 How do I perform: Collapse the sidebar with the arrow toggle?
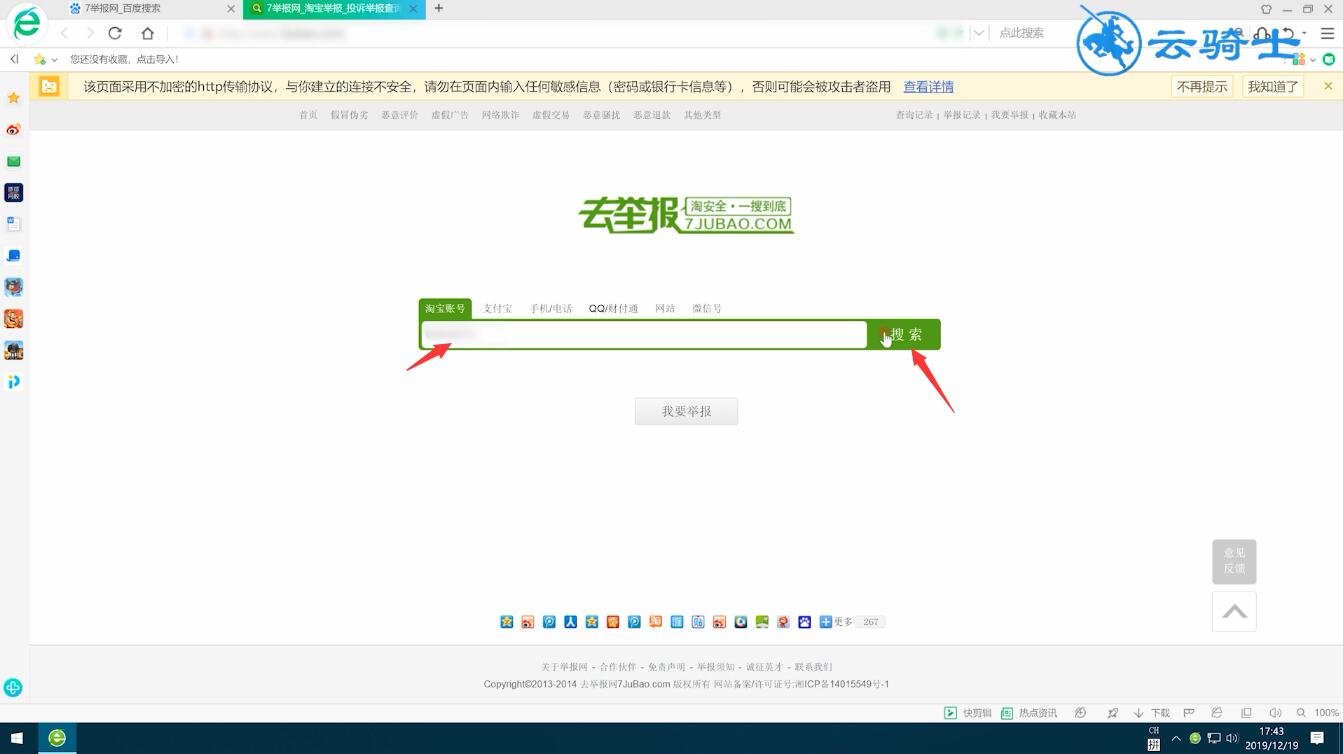14,59
